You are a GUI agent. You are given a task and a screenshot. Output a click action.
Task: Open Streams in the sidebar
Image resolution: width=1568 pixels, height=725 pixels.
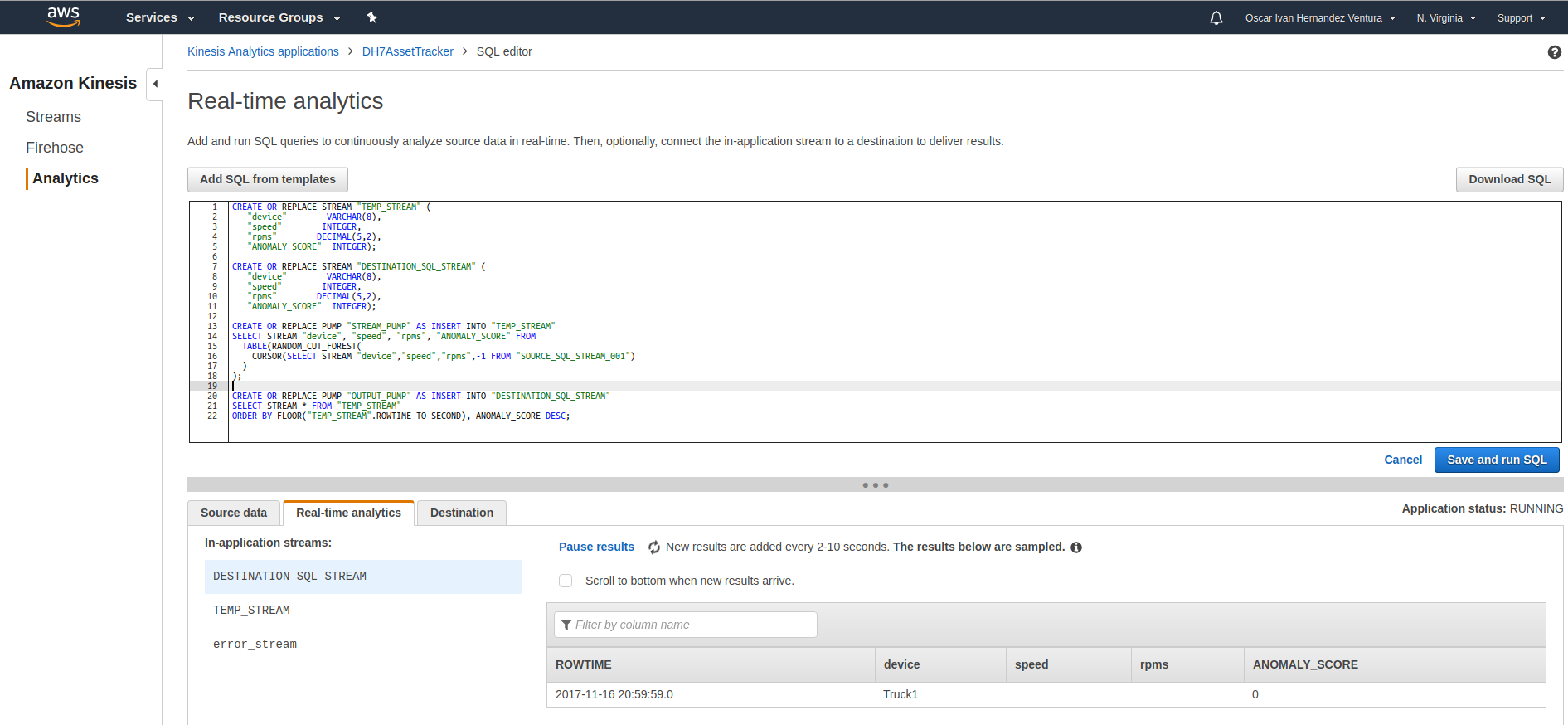pyautogui.click(x=53, y=117)
